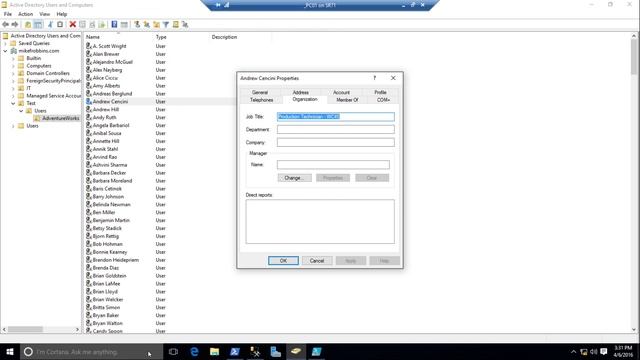Open Task View on the taskbar

pos(173,351)
